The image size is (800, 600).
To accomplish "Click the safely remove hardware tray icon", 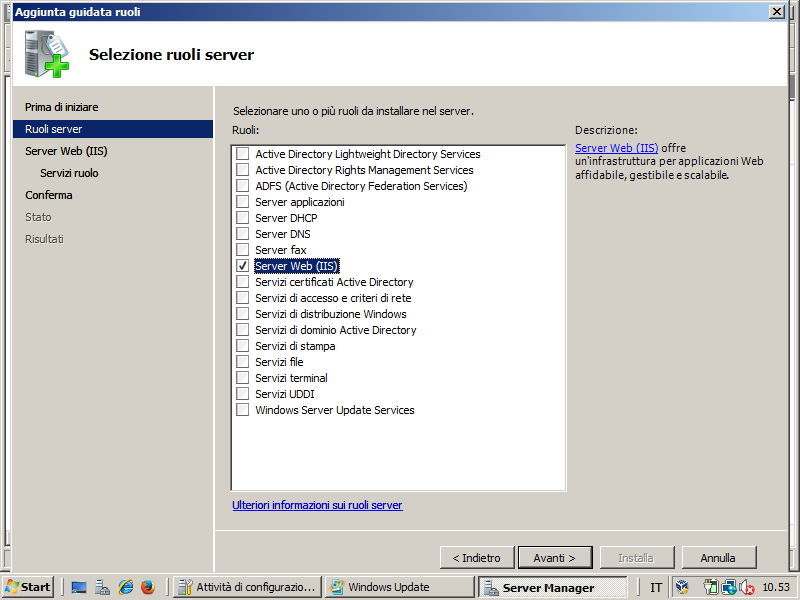I will tap(711, 587).
